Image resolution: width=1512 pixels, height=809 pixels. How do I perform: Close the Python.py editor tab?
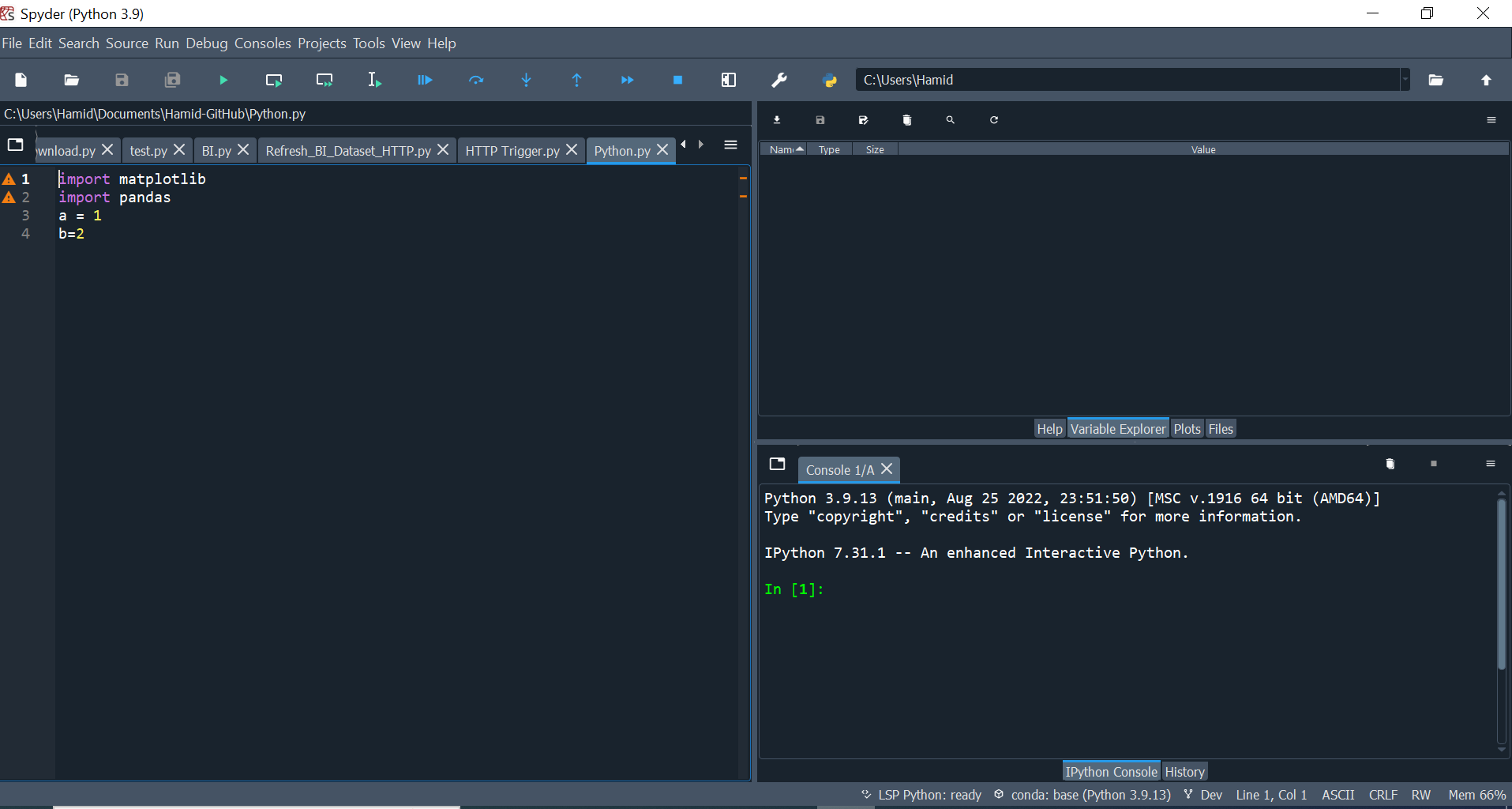(662, 149)
